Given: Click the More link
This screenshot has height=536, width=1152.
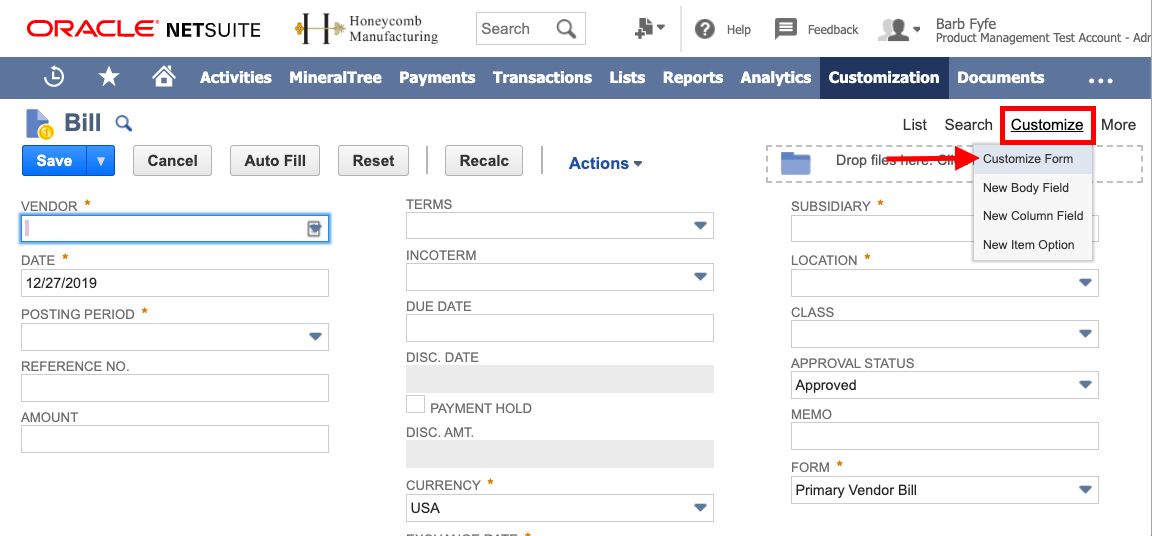Looking at the screenshot, I should pyautogui.click(x=1118, y=125).
